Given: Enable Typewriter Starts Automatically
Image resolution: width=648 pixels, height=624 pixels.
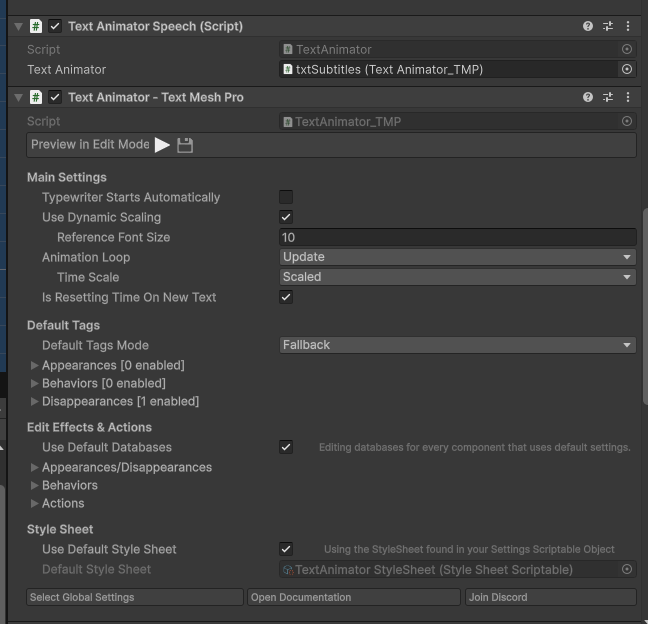Looking at the screenshot, I should 286,197.
